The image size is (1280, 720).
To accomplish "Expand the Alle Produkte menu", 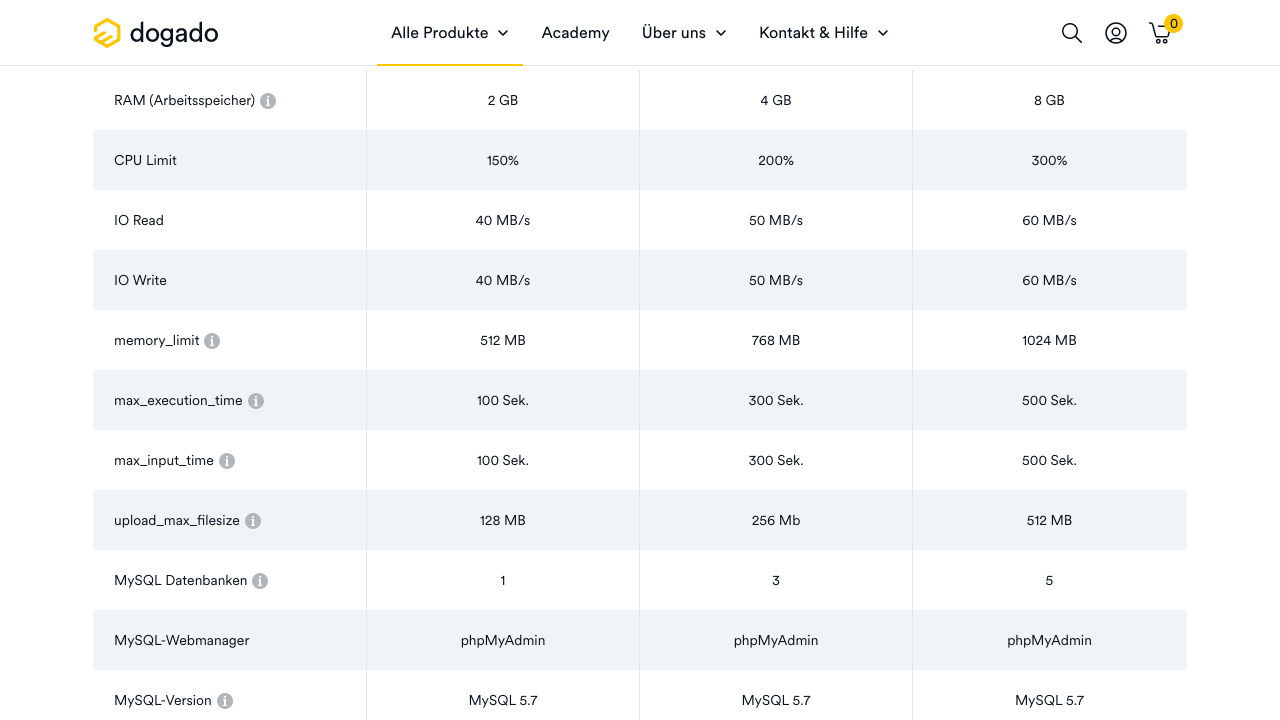I will click(x=450, y=33).
